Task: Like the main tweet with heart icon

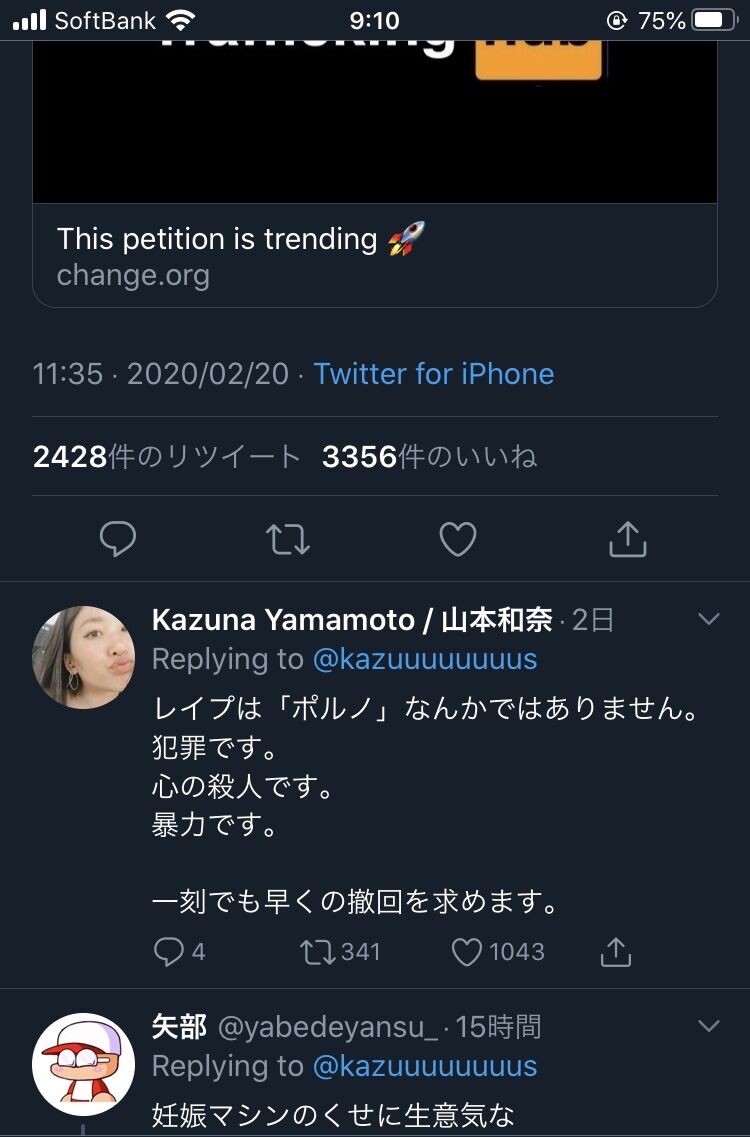Action: 458,540
